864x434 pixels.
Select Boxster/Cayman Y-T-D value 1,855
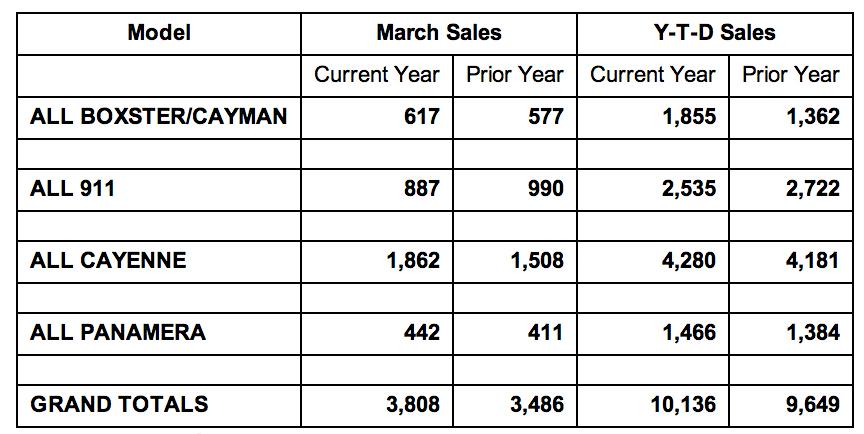pos(687,117)
